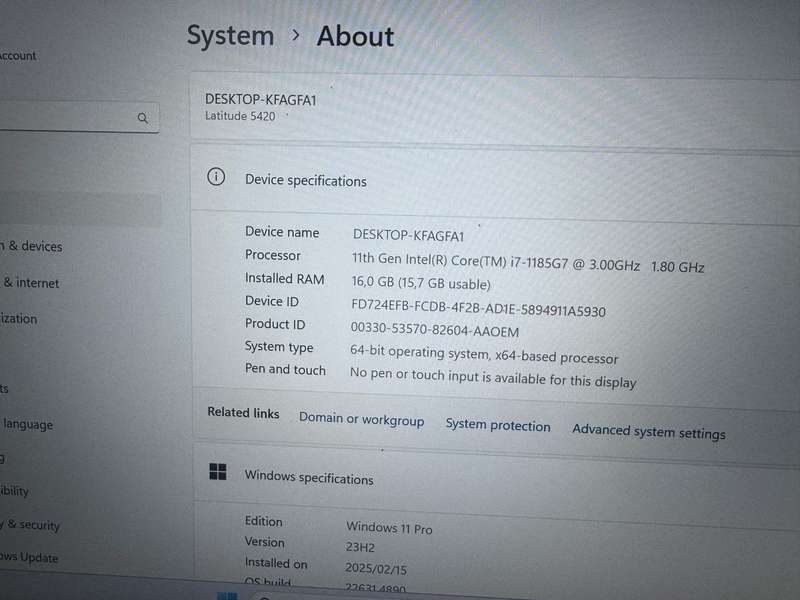Open Network & internet sidebar item
The width and height of the screenshot is (800, 600).
(x=30, y=282)
